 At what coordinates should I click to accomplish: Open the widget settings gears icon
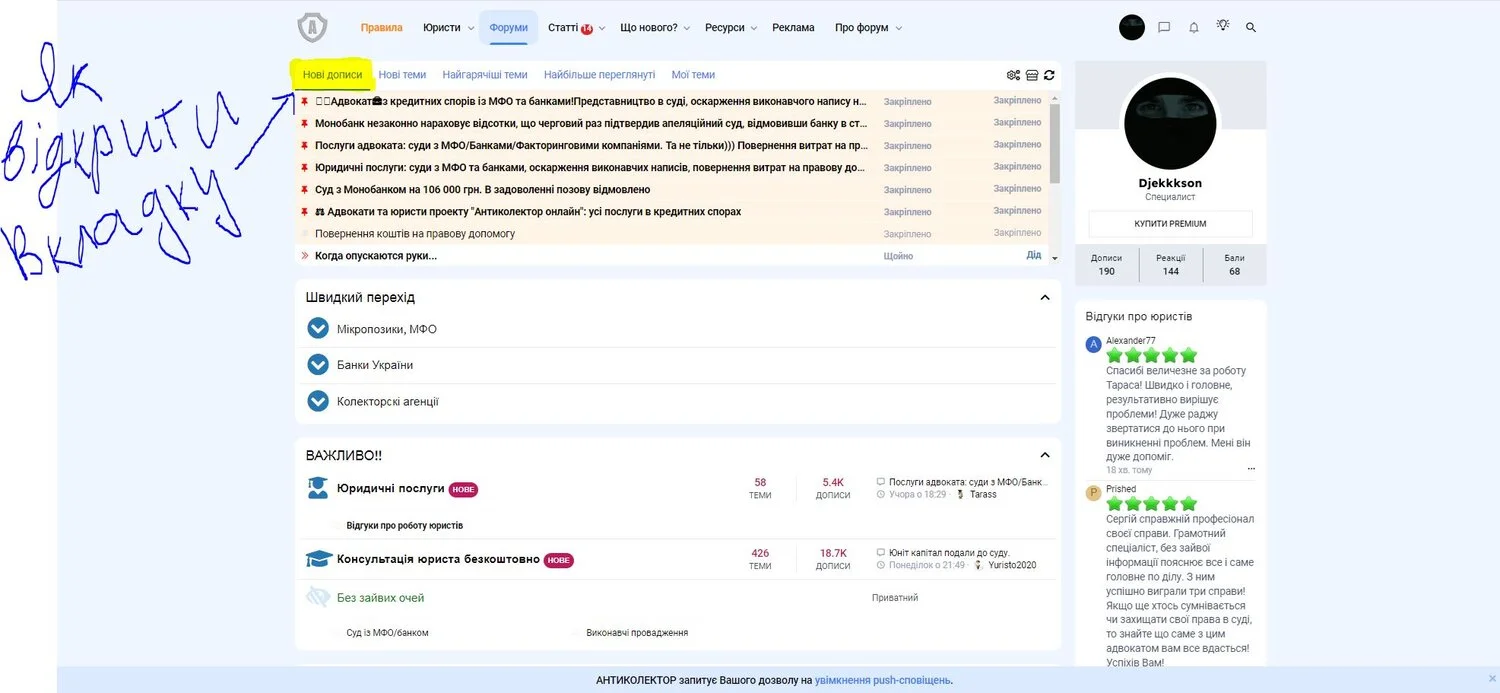coord(1013,75)
